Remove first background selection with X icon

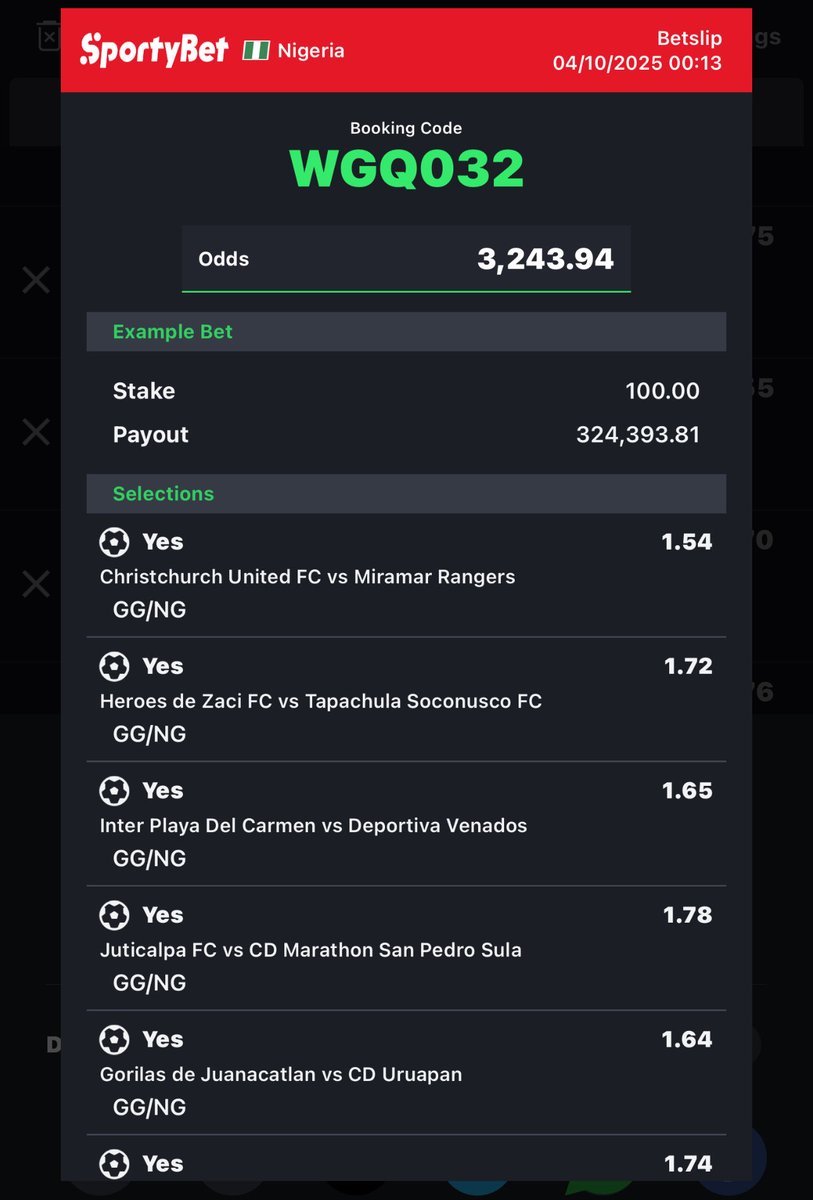[x=36, y=280]
